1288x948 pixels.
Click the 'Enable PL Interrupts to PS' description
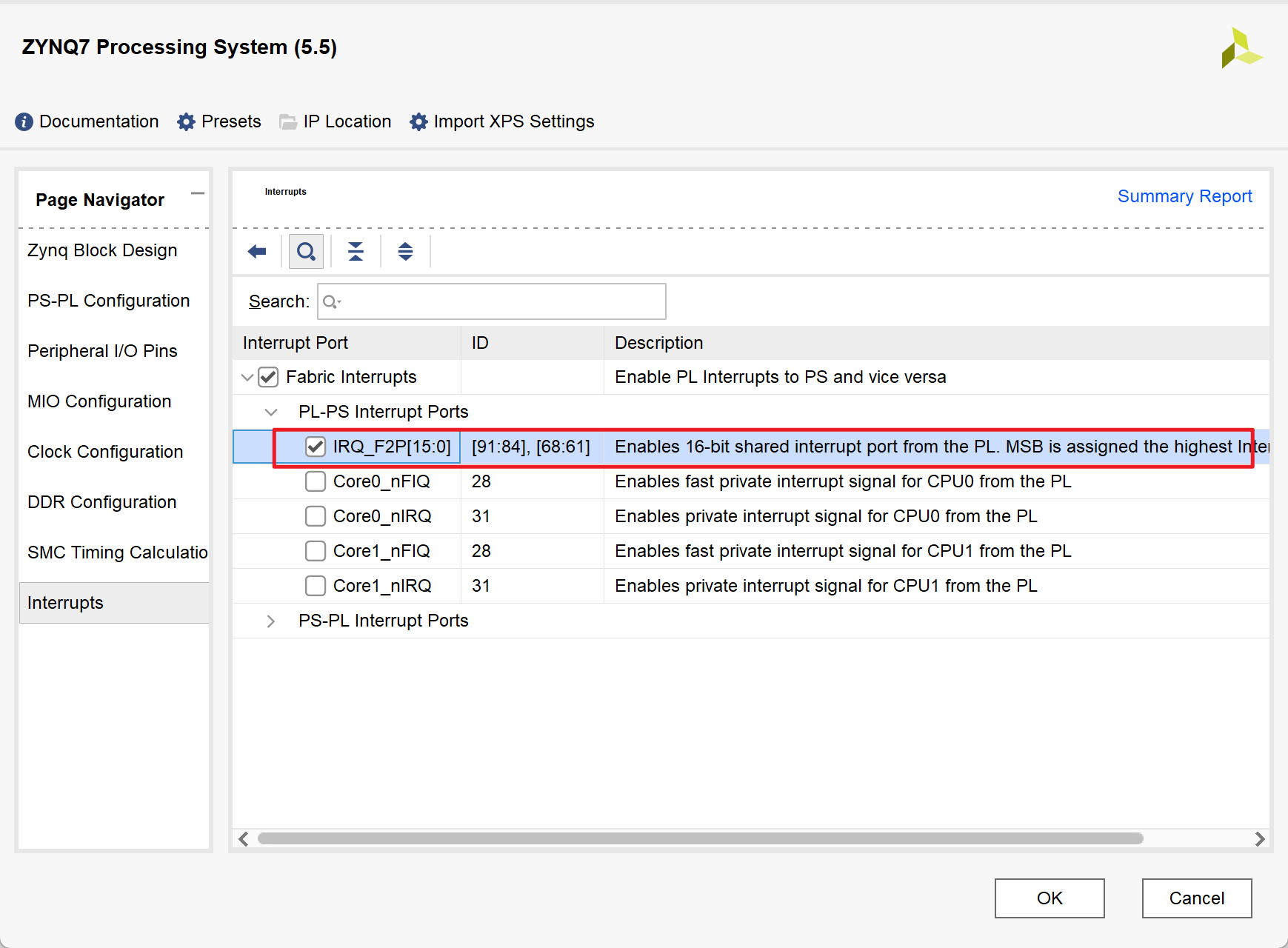[x=781, y=377]
